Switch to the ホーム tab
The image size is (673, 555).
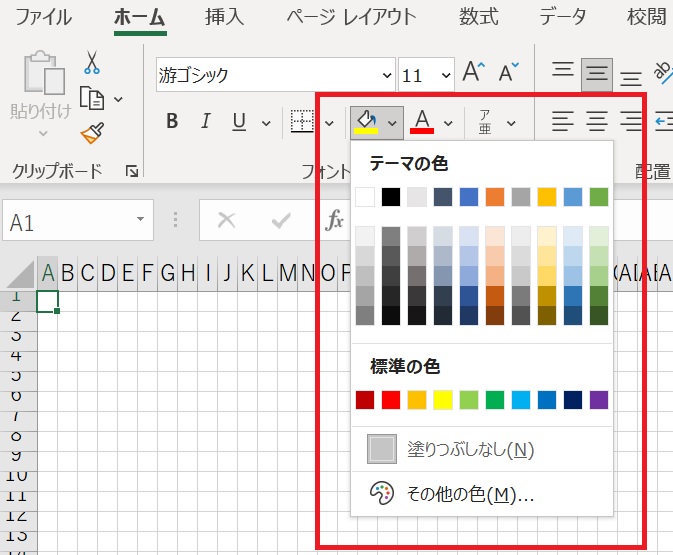point(140,18)
